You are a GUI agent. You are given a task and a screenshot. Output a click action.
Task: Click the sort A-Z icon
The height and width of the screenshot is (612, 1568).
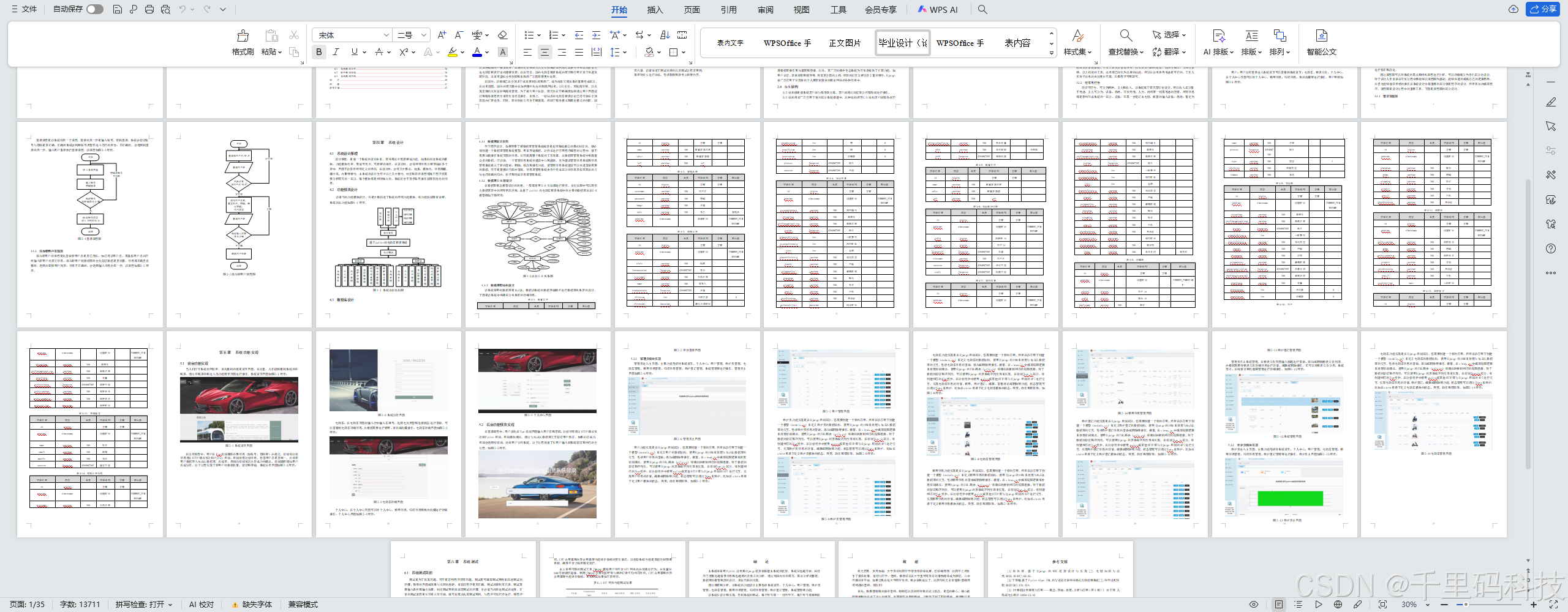pos(665,35)
